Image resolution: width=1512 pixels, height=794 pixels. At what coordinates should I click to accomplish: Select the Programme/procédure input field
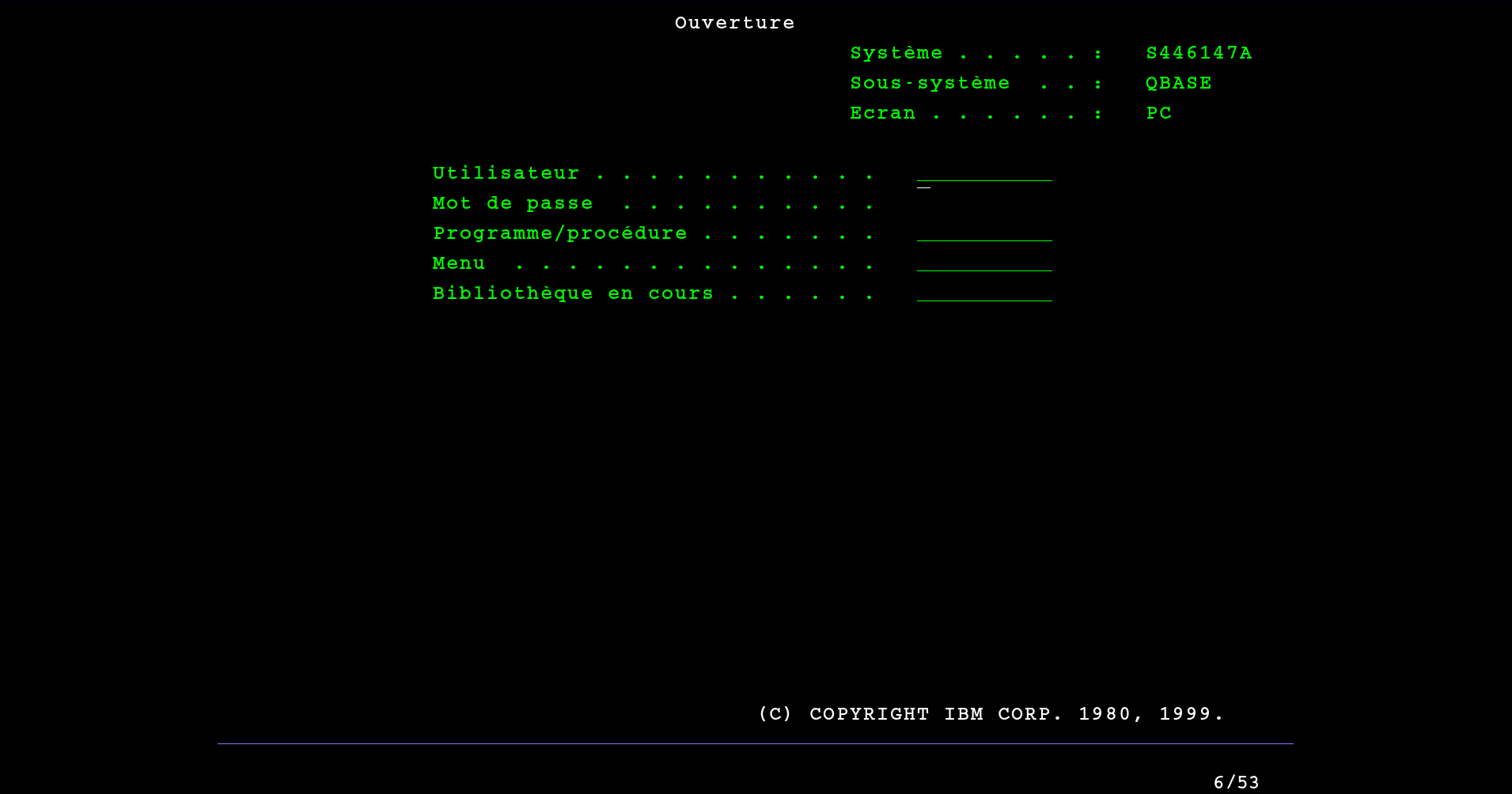pyautogui.click(x=983, y=233)
